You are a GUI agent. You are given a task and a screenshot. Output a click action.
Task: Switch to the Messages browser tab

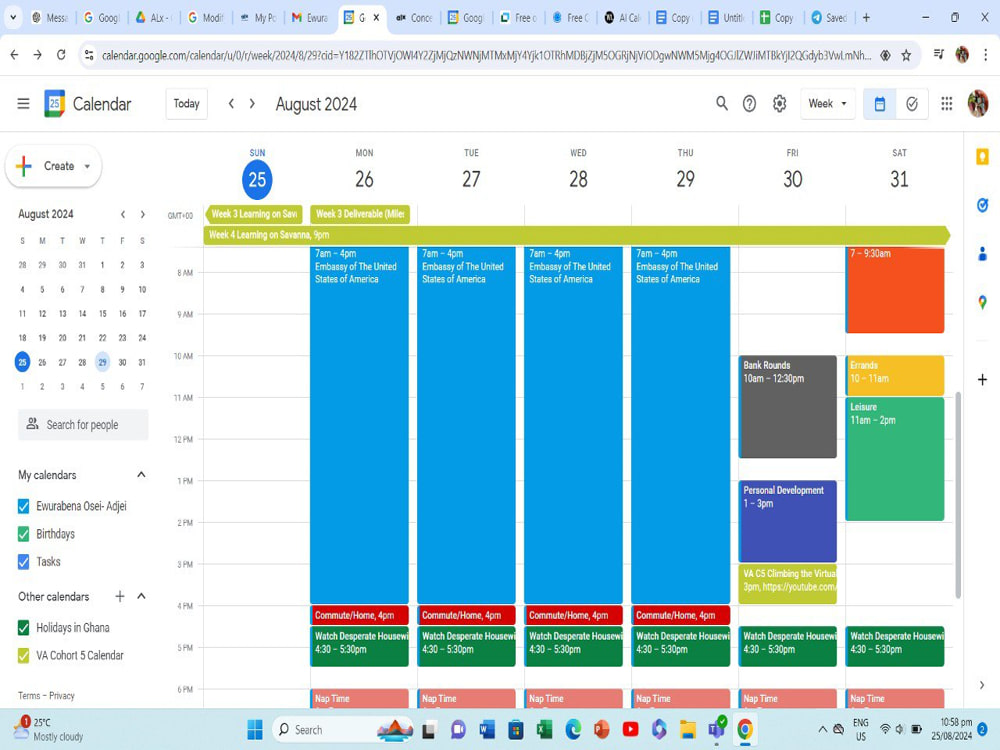50,18
